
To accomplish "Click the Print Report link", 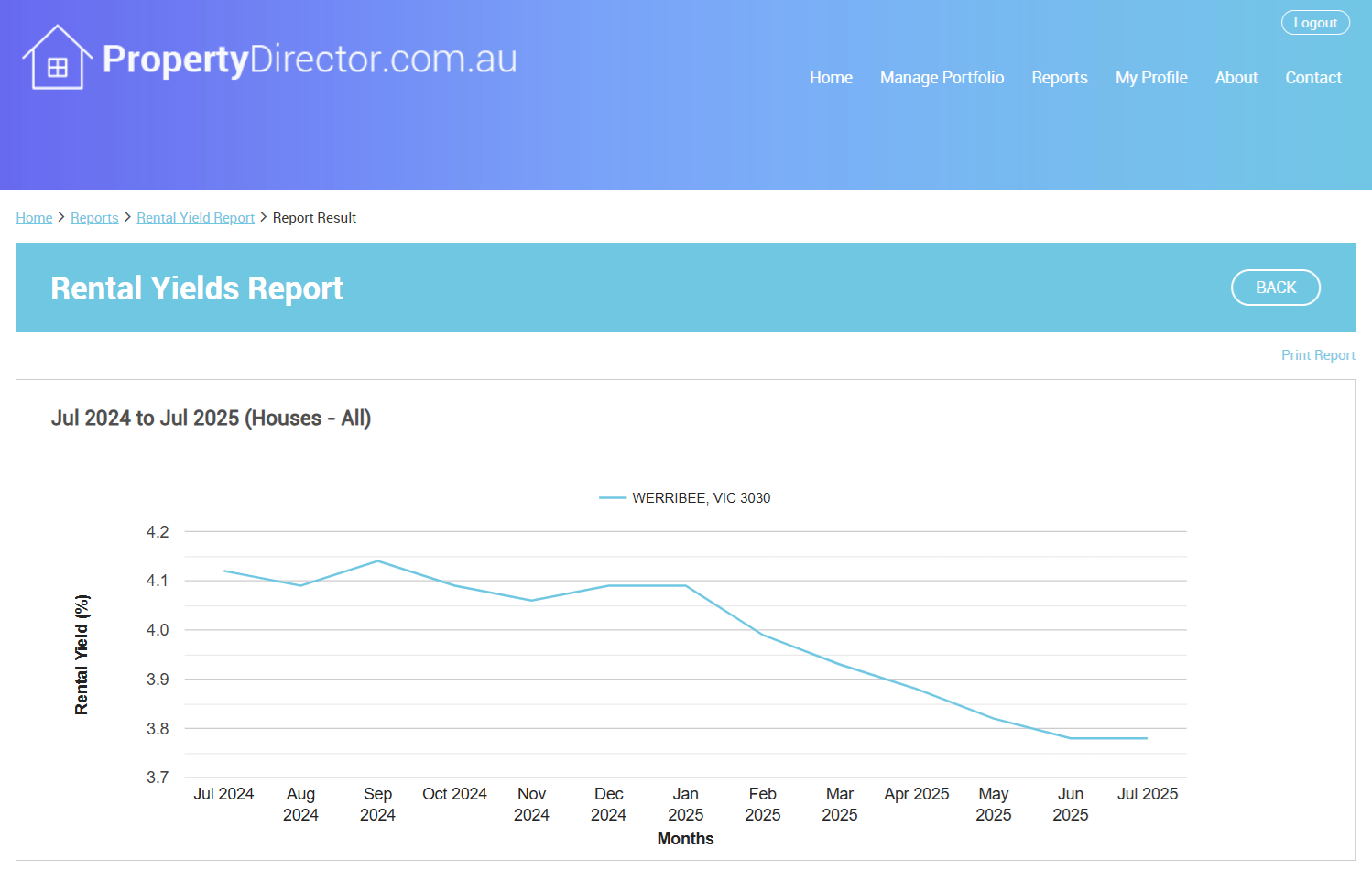I will (1317, 355).
